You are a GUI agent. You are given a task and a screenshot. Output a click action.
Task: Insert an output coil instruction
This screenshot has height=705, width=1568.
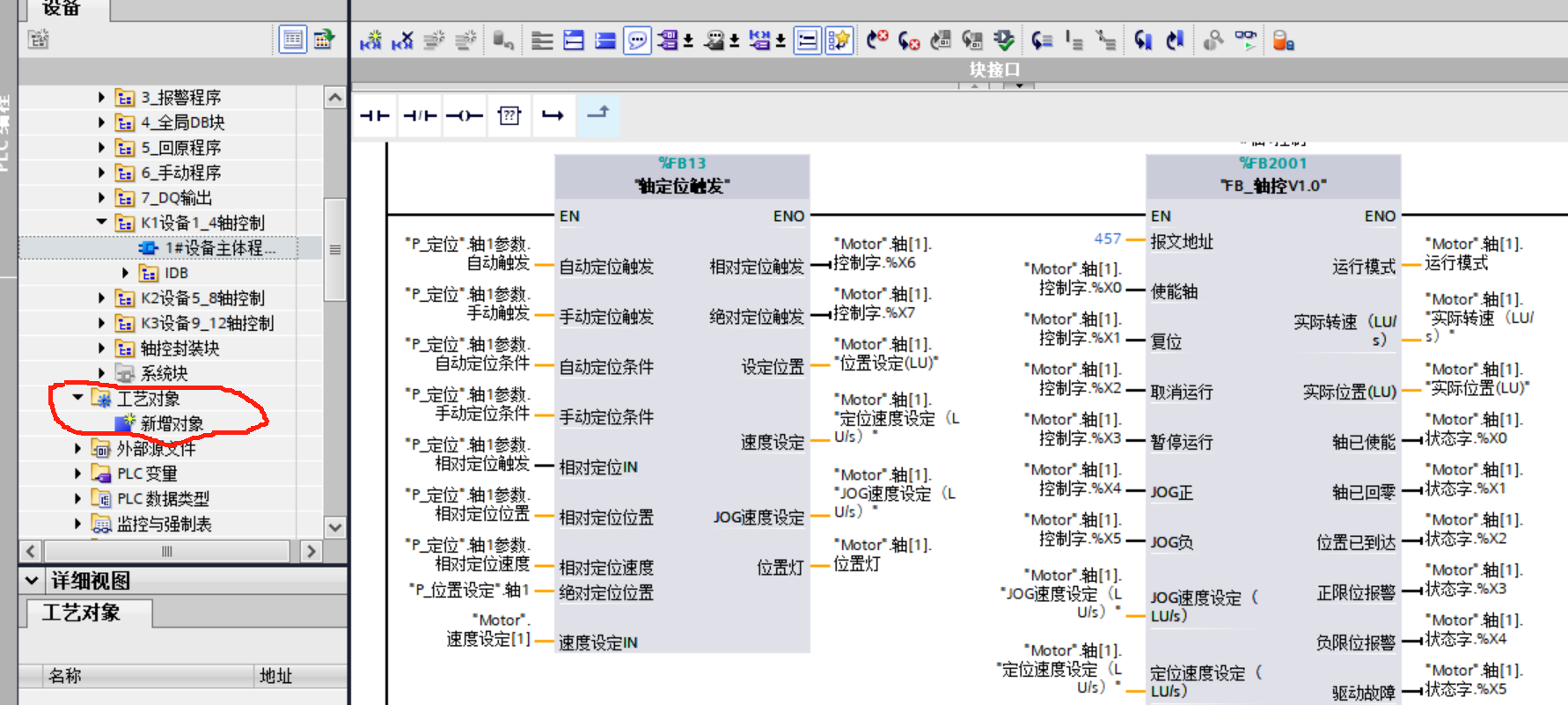tap(464, 115)
